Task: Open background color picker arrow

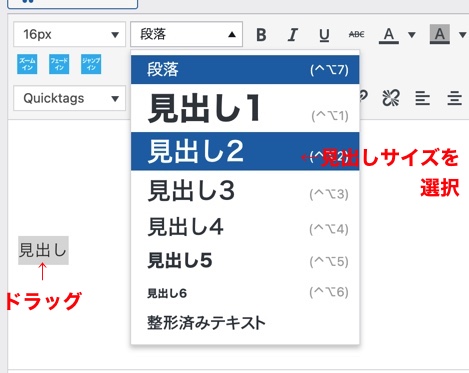Action: (462, 35)
